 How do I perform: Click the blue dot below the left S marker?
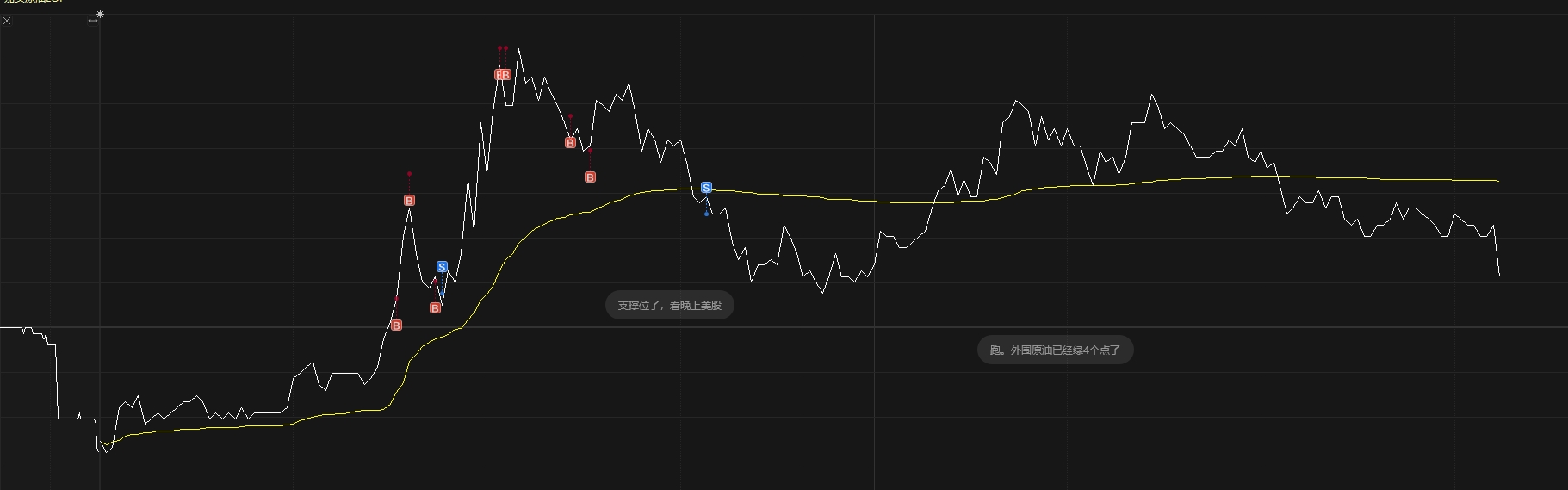(442, 294)
